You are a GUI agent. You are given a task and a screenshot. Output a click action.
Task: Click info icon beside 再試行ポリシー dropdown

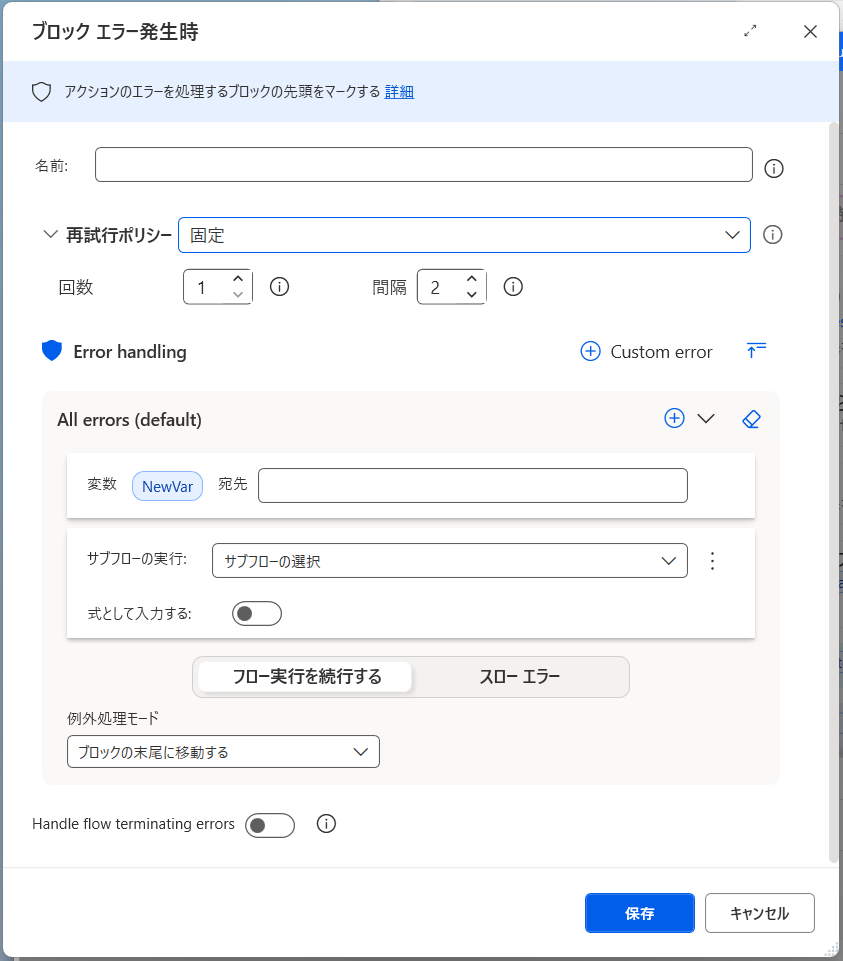772,235
